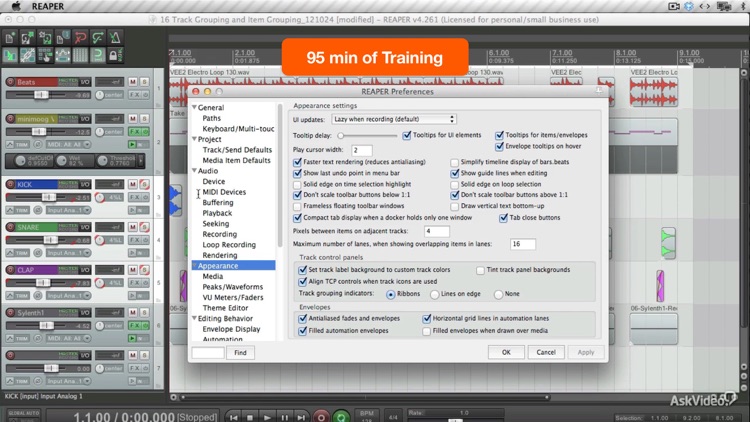Enable Simplify timeline display of bars.beats
Screen dimensions: 750x422
tap(454, 162)
